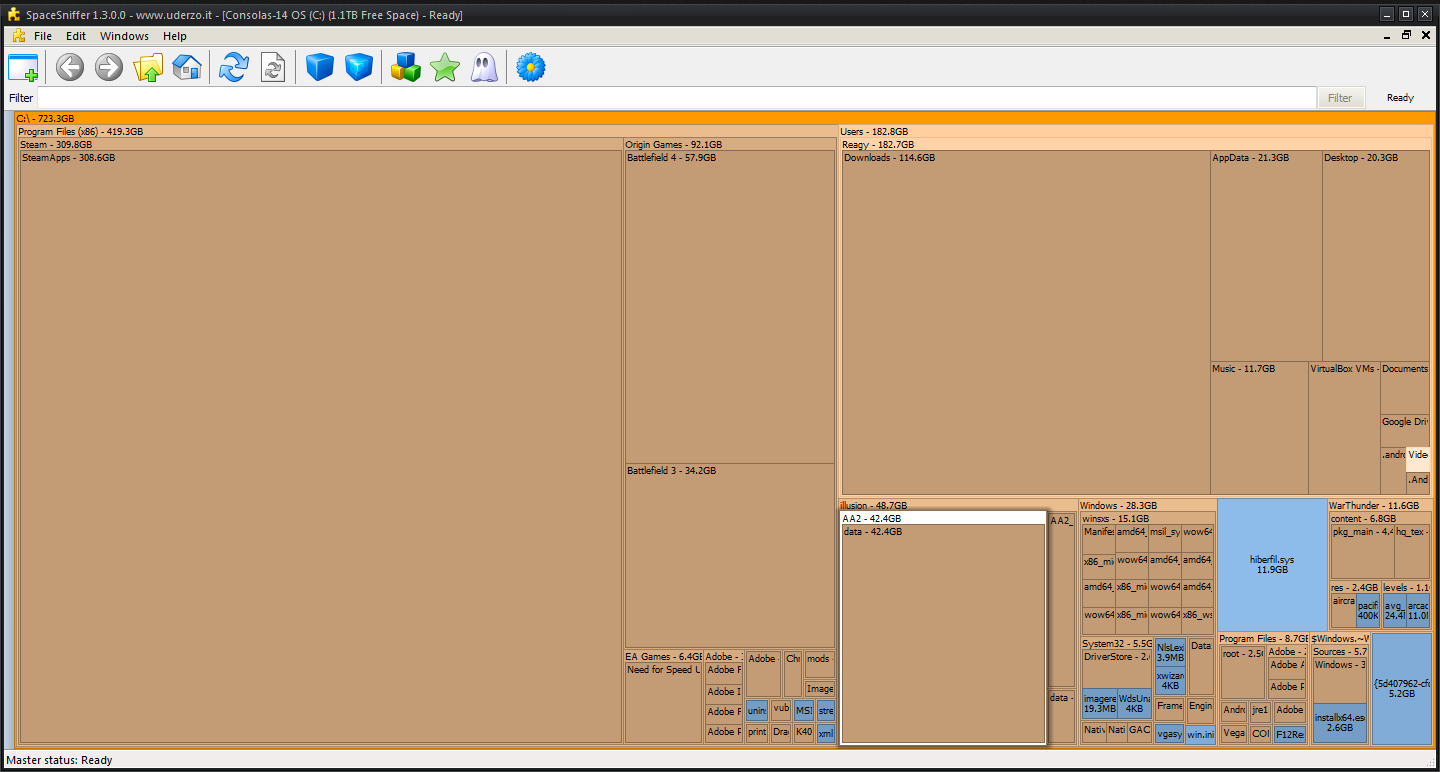The width and height of the screenshot is (1440, 772).
Task: Toggle unknown space with ghost icon
Action: click(484, 68)
